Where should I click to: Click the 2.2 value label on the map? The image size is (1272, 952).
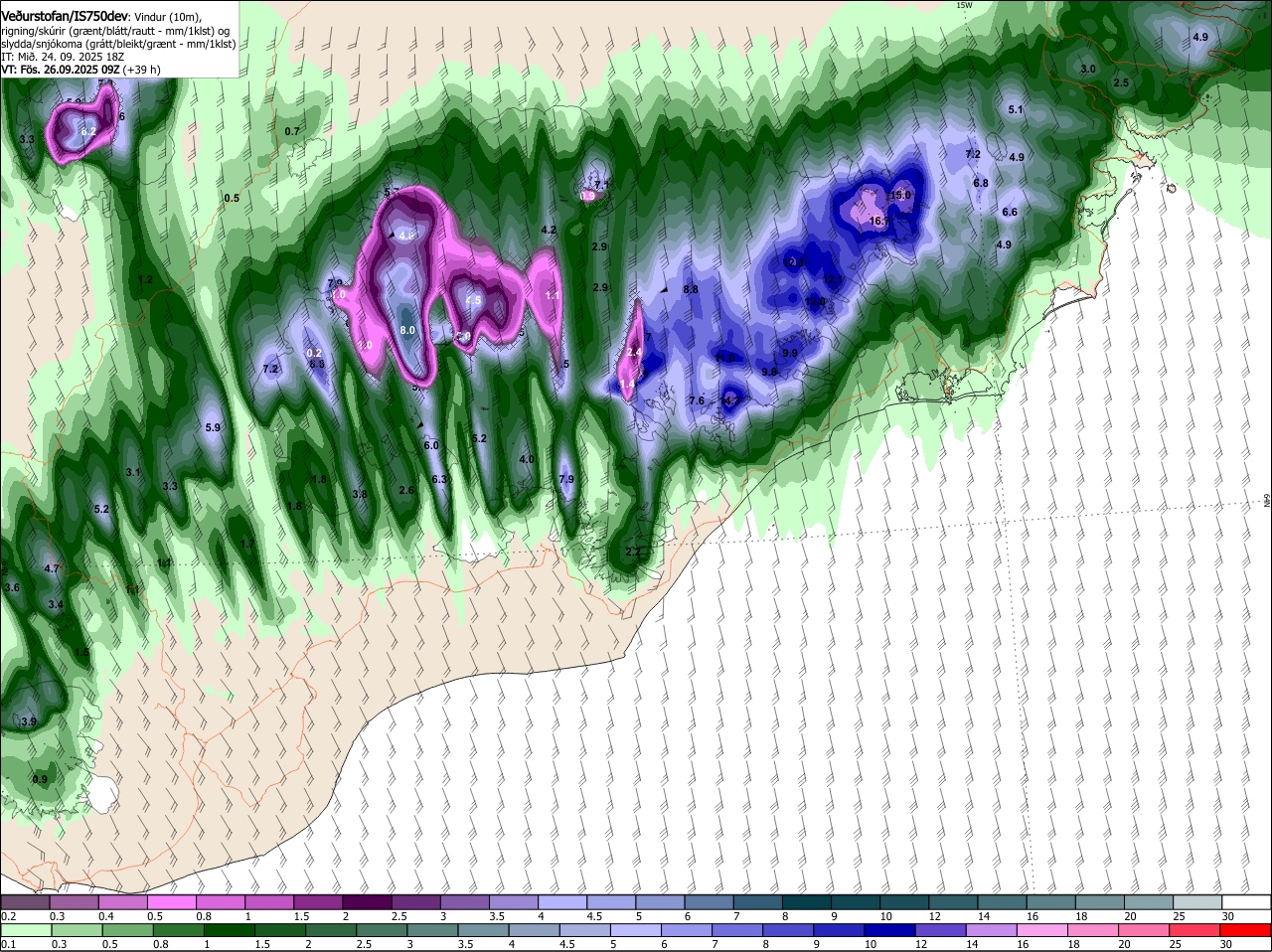tap(633, 552)
